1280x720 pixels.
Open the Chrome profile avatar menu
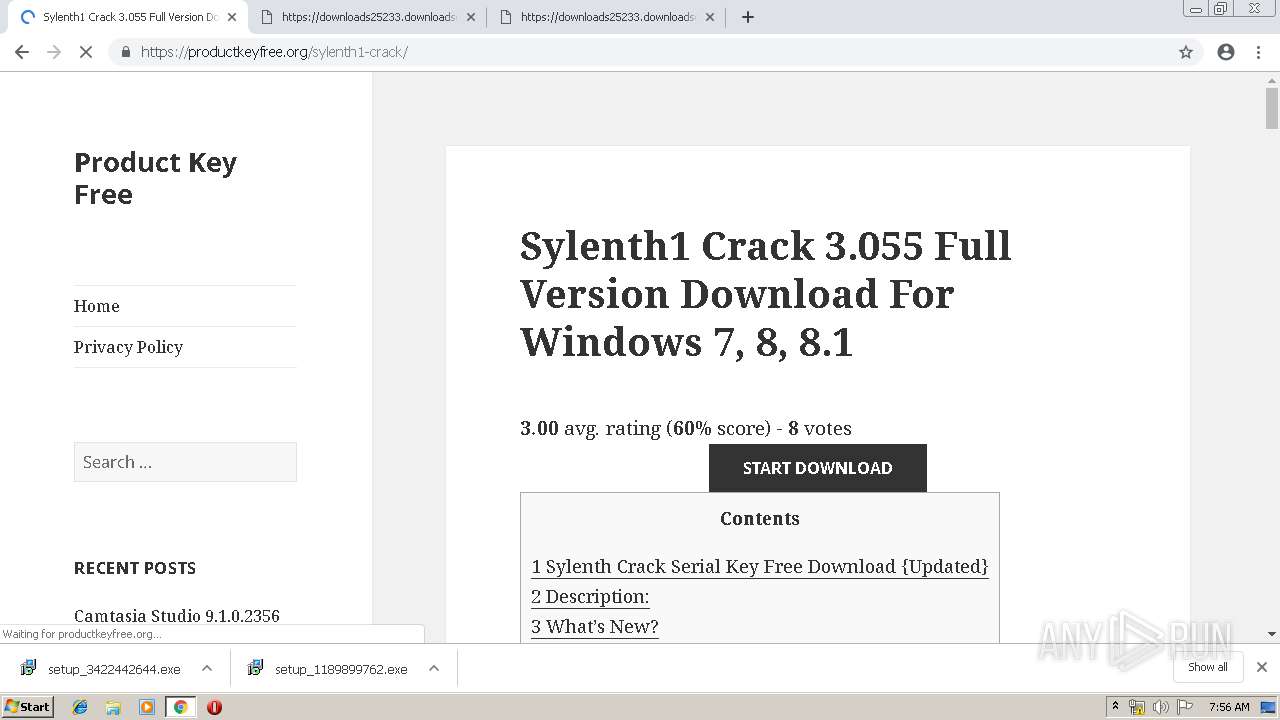click(1226, 52)
